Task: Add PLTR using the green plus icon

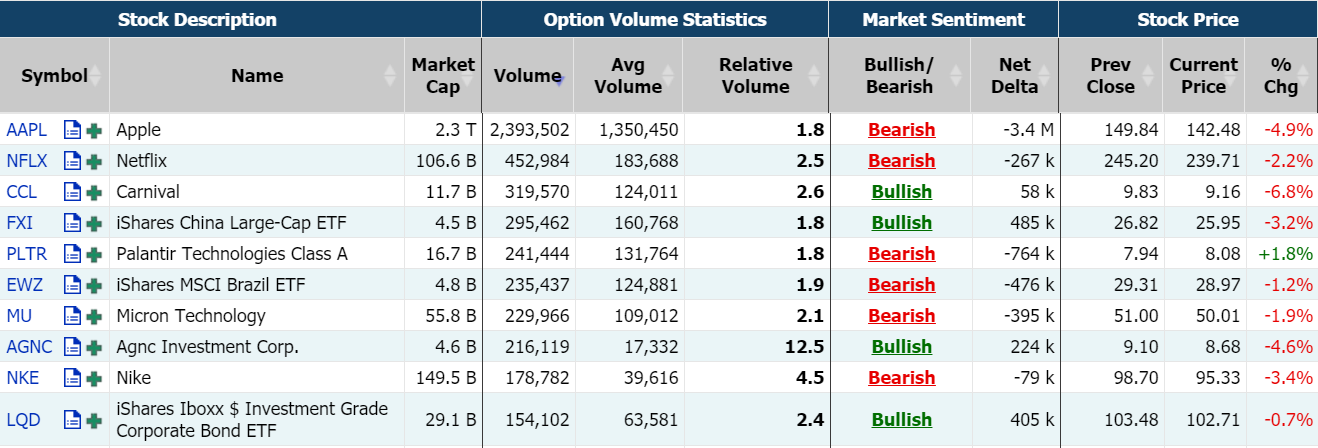Action: 94,254
